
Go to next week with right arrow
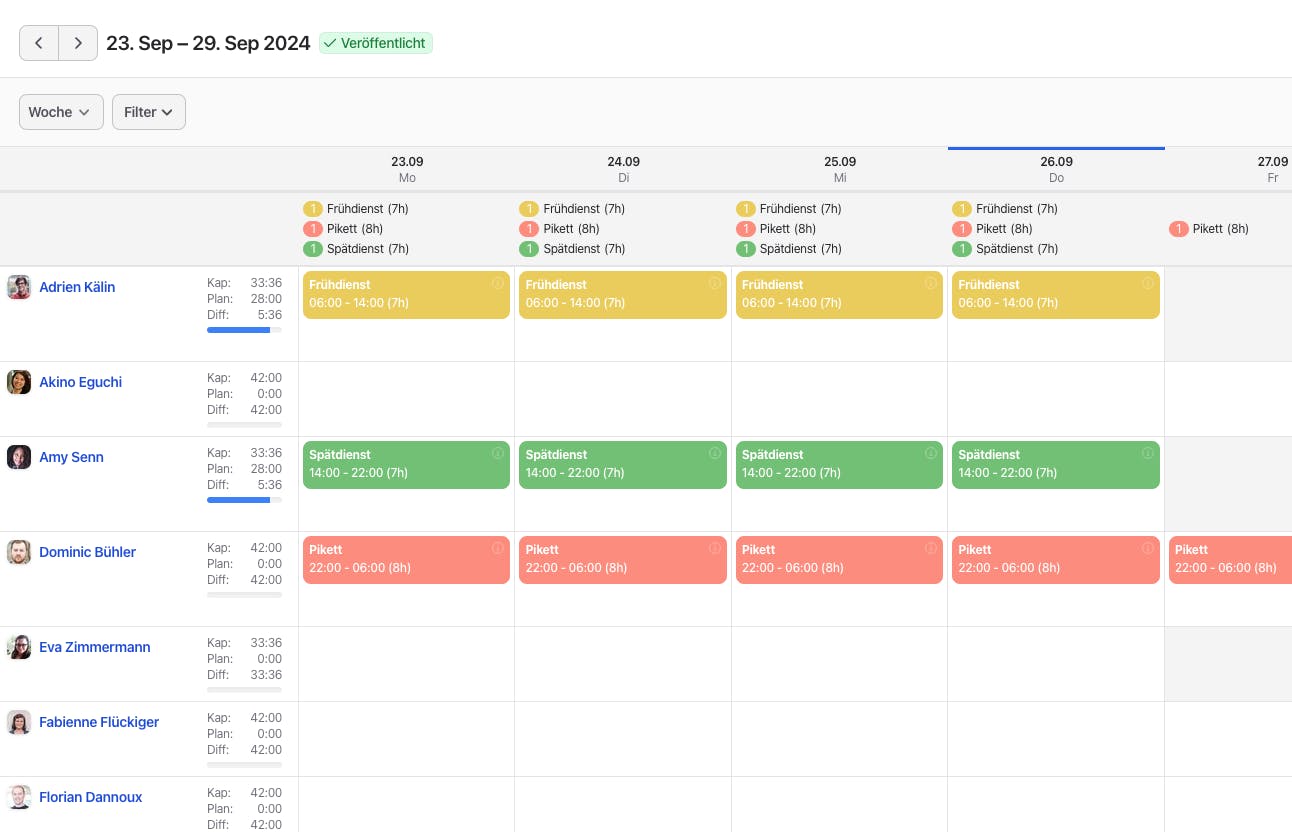click(78, 43)
